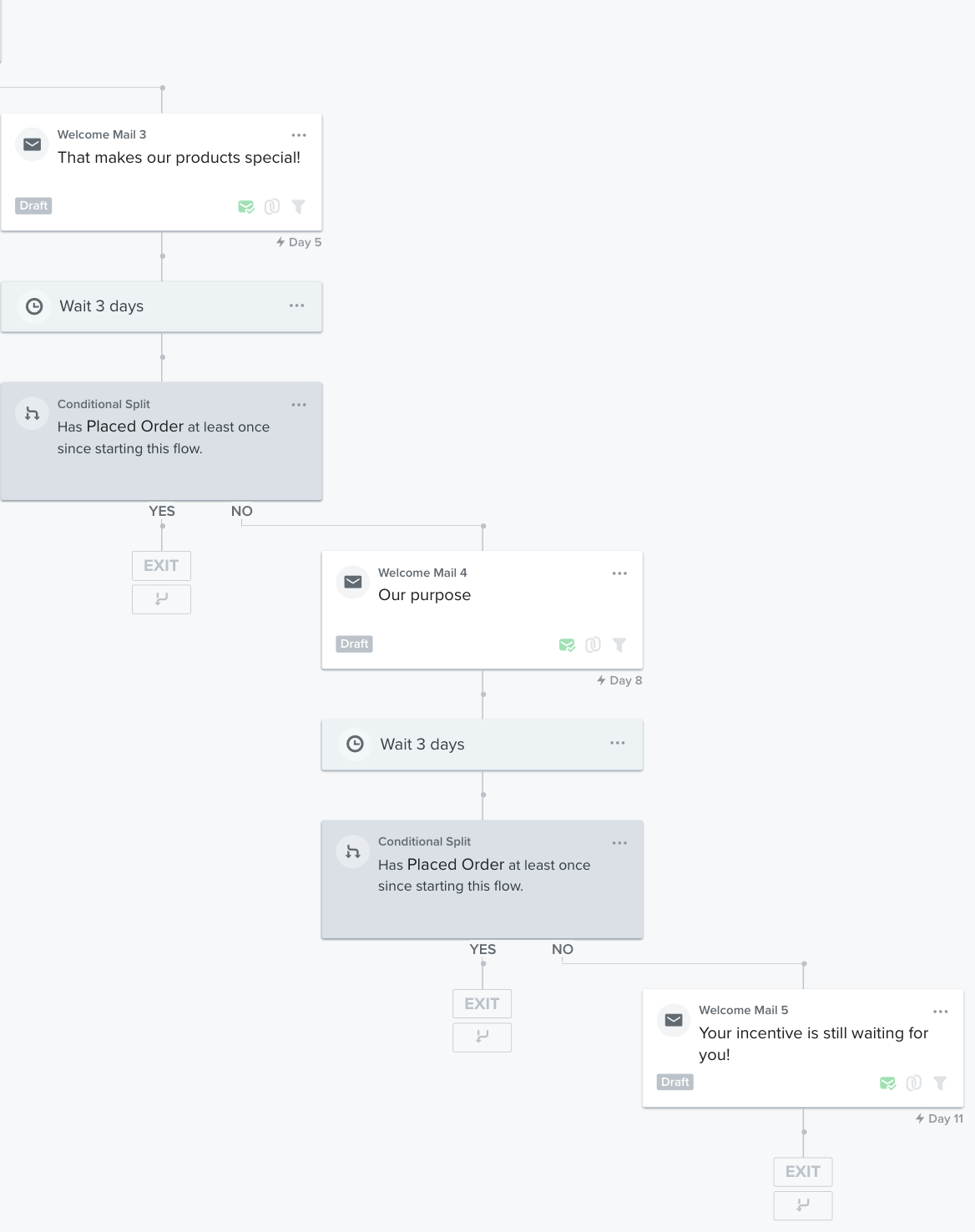This screenshot has width=975, height=1232.
Task: Click smart sending icon on Welcome Mail 5
Action: 888,1083
